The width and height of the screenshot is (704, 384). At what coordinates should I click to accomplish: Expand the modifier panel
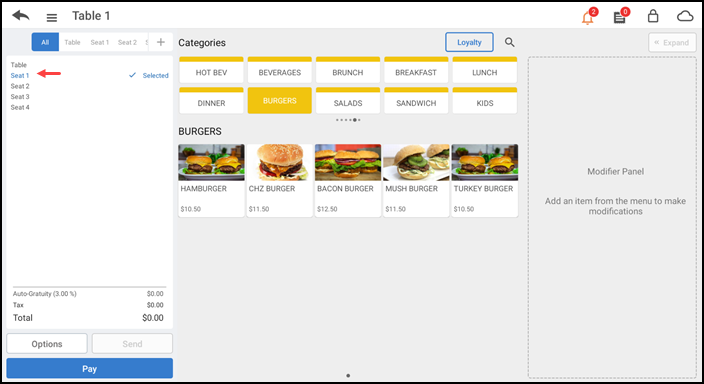[x=672, y=43]
